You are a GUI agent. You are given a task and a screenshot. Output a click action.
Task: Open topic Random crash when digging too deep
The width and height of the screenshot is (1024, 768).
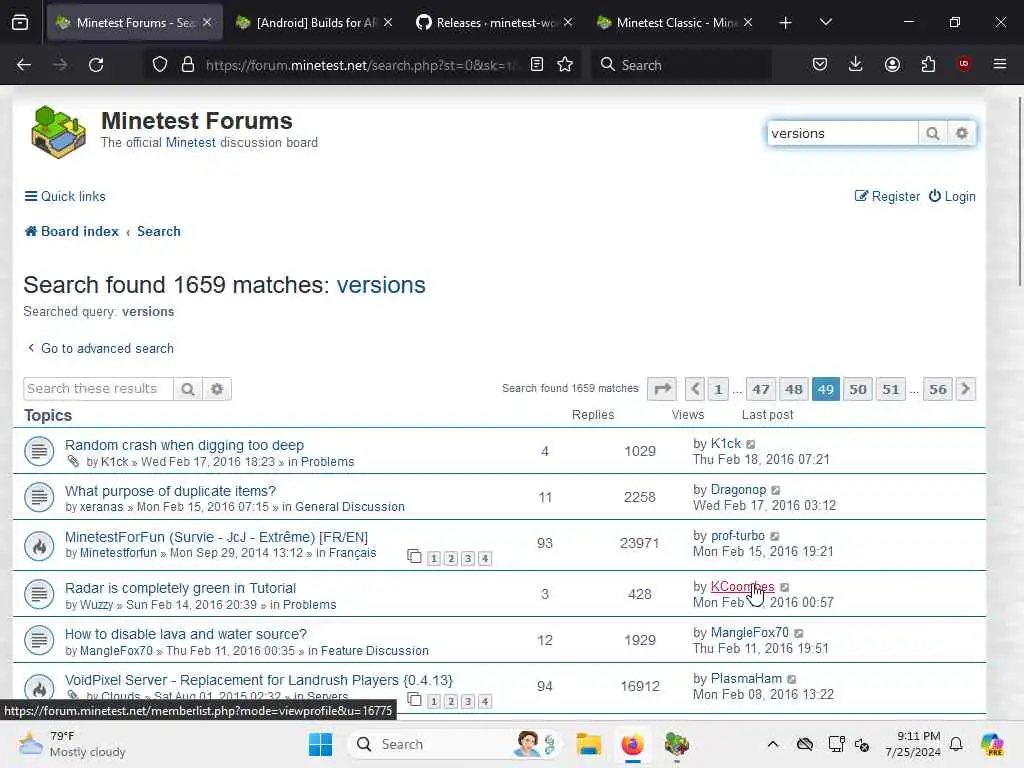point(184,445)
